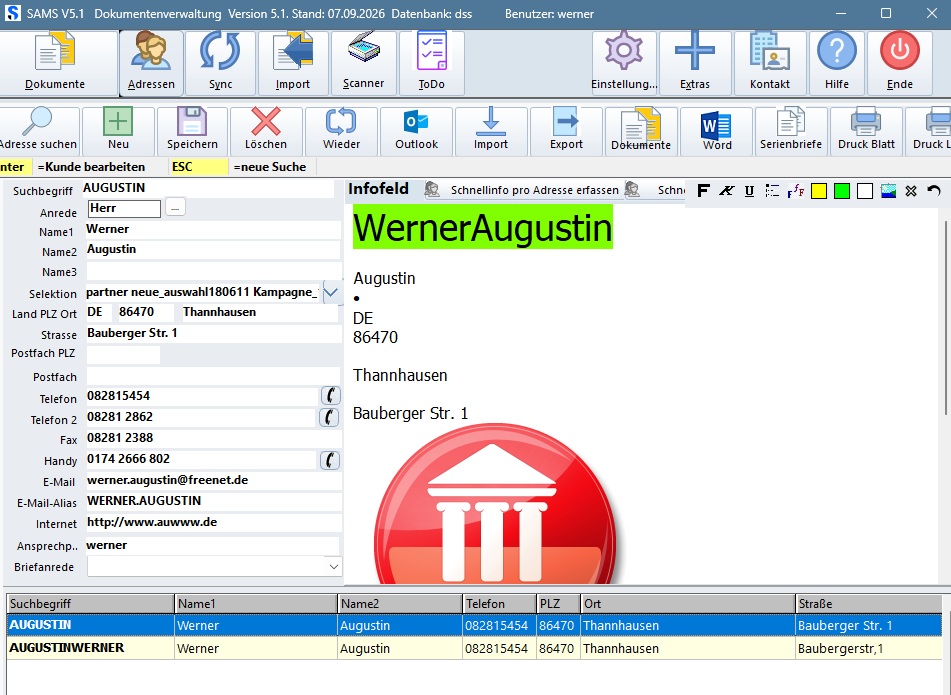The width and height of the screenshot is (951, 695).
Task: Open the ToDo list
Action: pos(431,63)
